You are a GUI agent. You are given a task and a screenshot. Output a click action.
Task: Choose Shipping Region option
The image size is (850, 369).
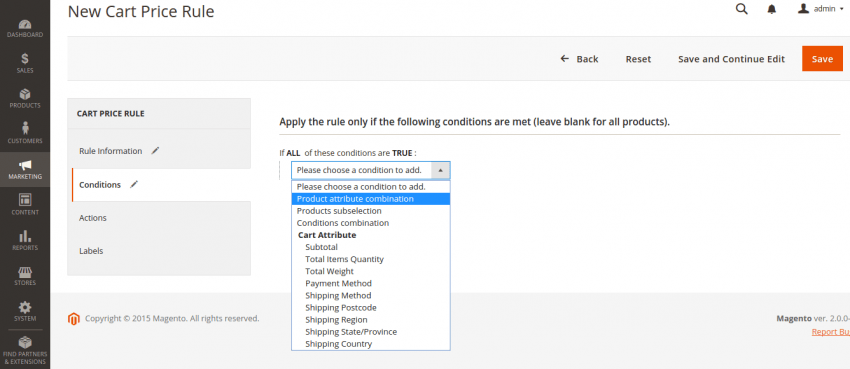tap(371, 320)
